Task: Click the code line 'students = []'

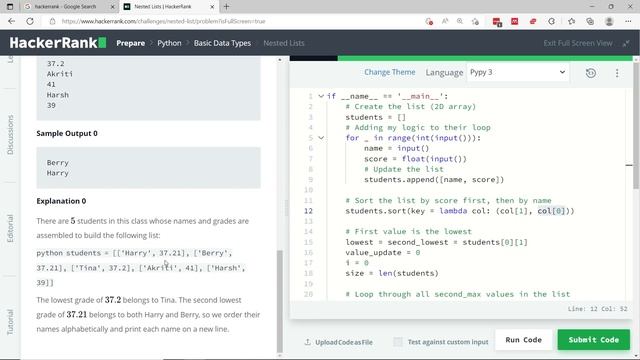Action: point(376,117)
